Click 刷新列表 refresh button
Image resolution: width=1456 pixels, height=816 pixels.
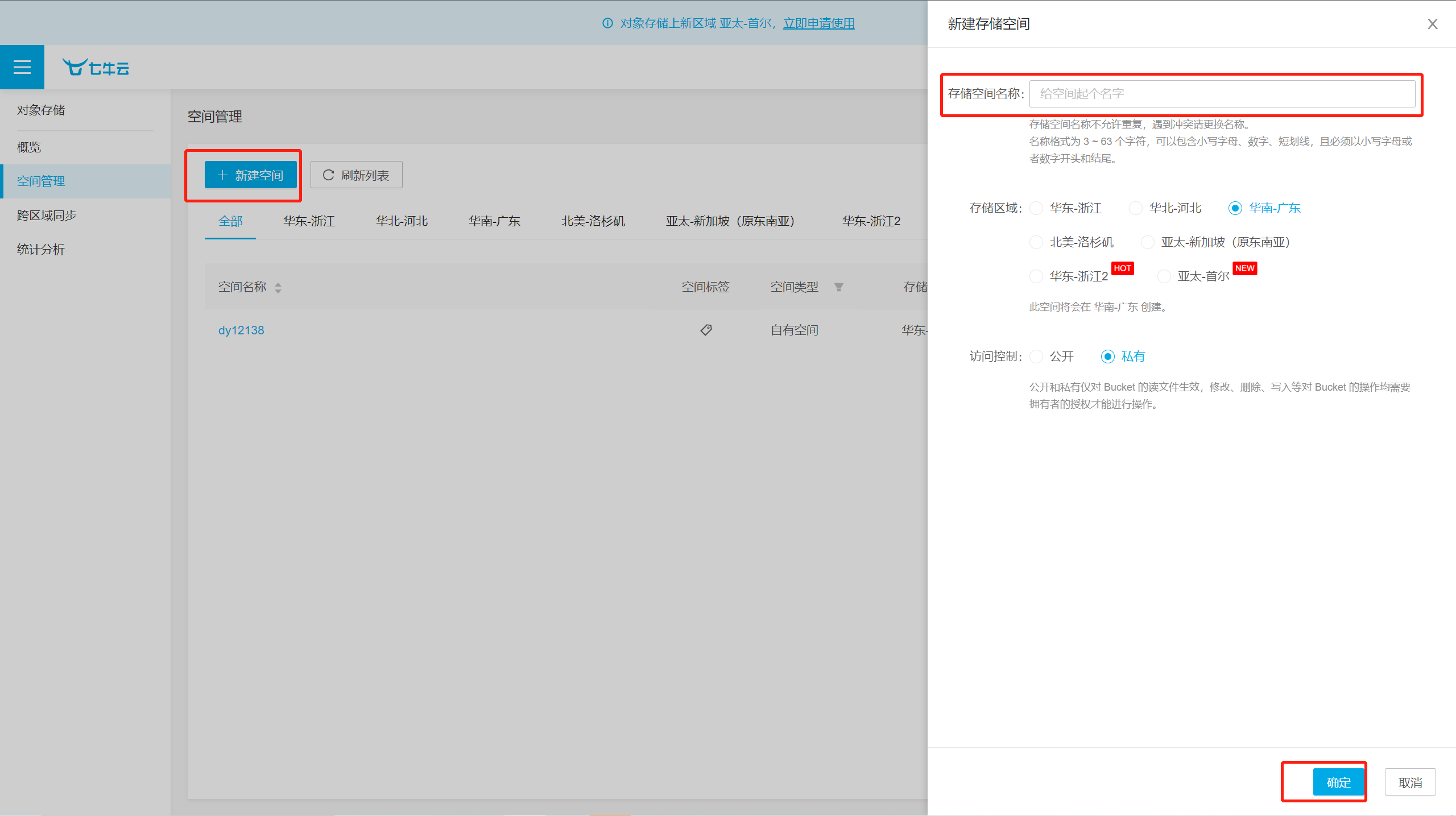click(x=356, y=175)
